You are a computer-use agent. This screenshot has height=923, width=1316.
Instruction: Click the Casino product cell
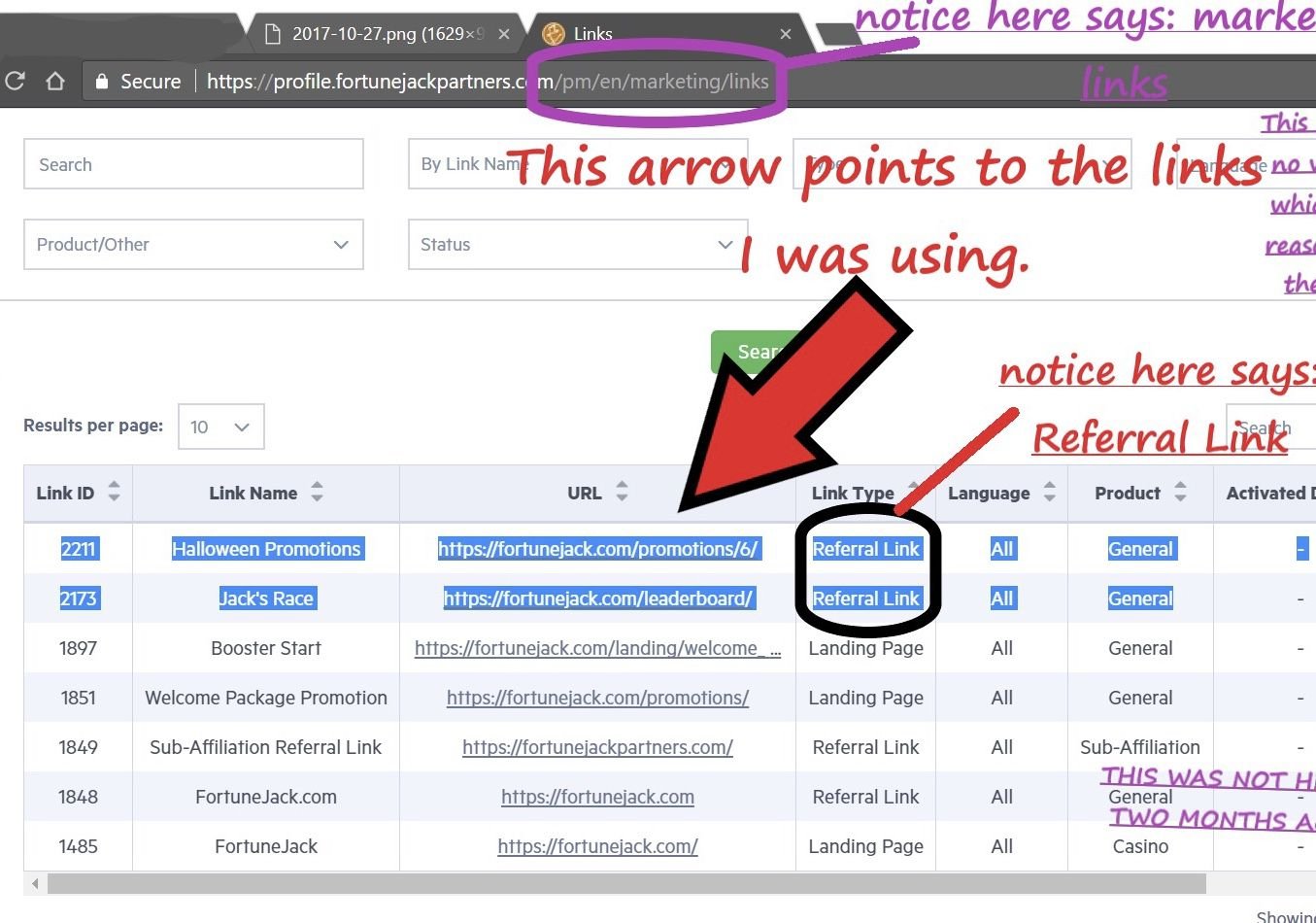pos(1140,846)
